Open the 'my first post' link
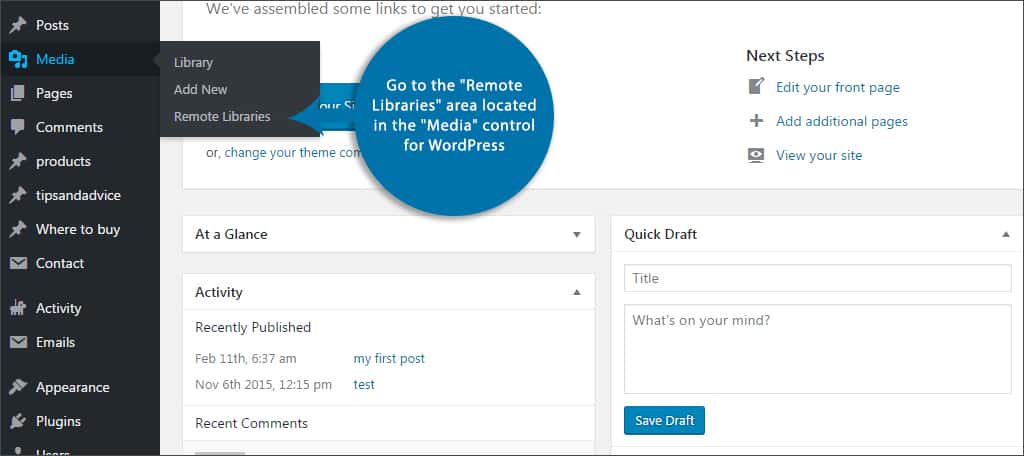This screenshot has height=456, width=1024. (x=389, y=358)
